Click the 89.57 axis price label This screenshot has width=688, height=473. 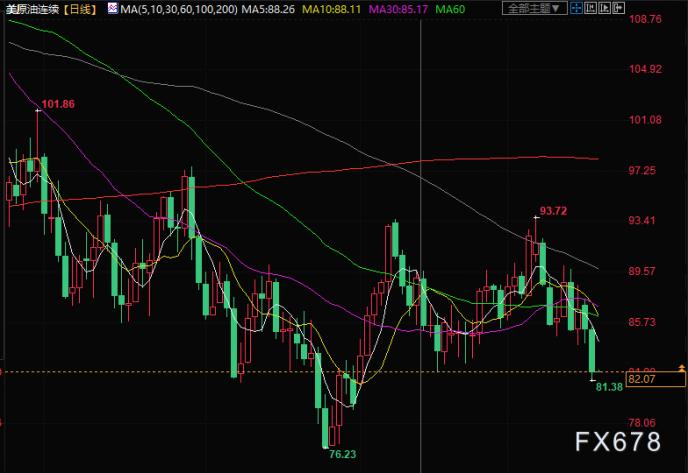(x=642, y=271)
